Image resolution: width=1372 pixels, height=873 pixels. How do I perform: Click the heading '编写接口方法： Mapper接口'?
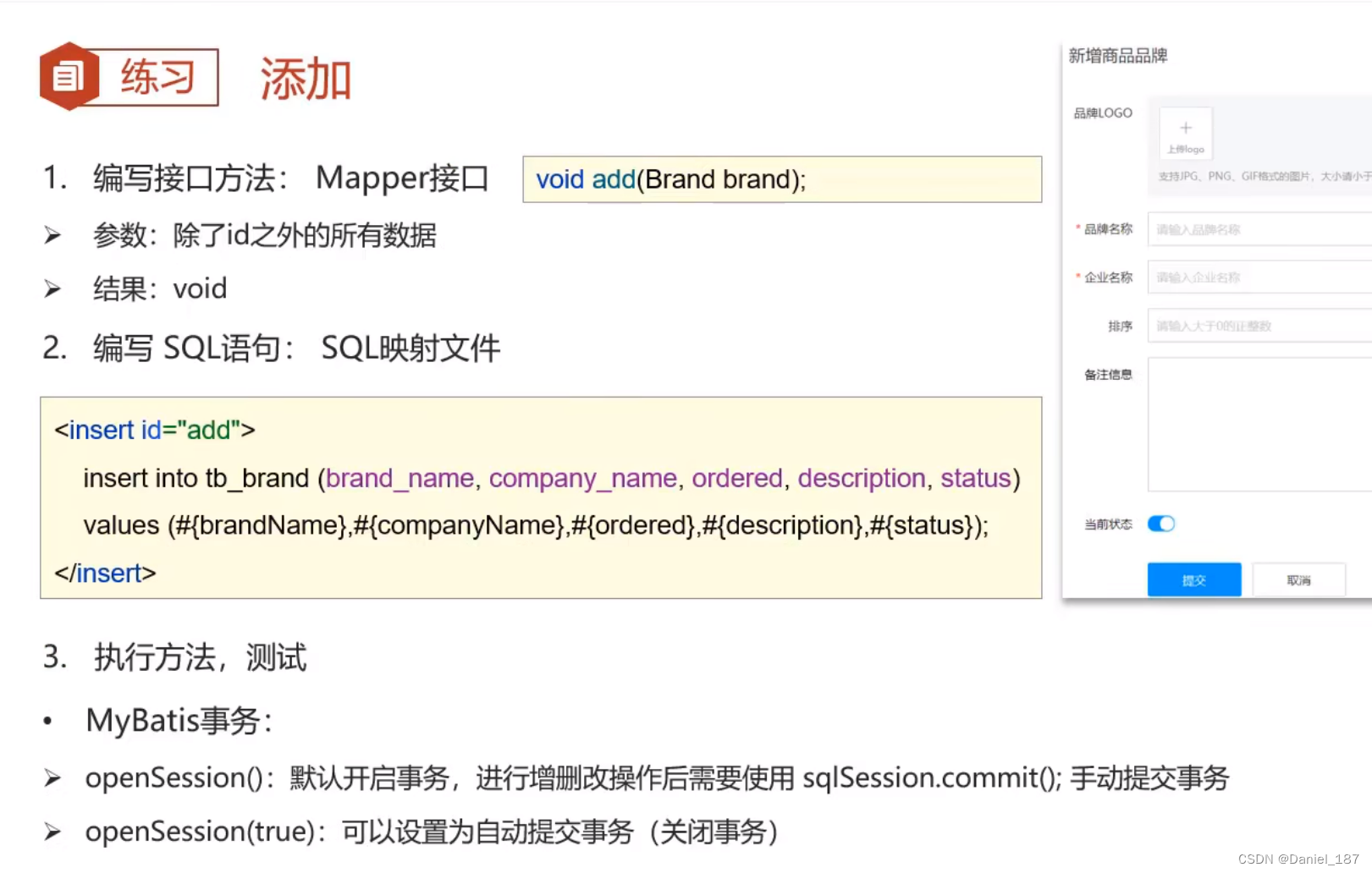tap(291, 178)
